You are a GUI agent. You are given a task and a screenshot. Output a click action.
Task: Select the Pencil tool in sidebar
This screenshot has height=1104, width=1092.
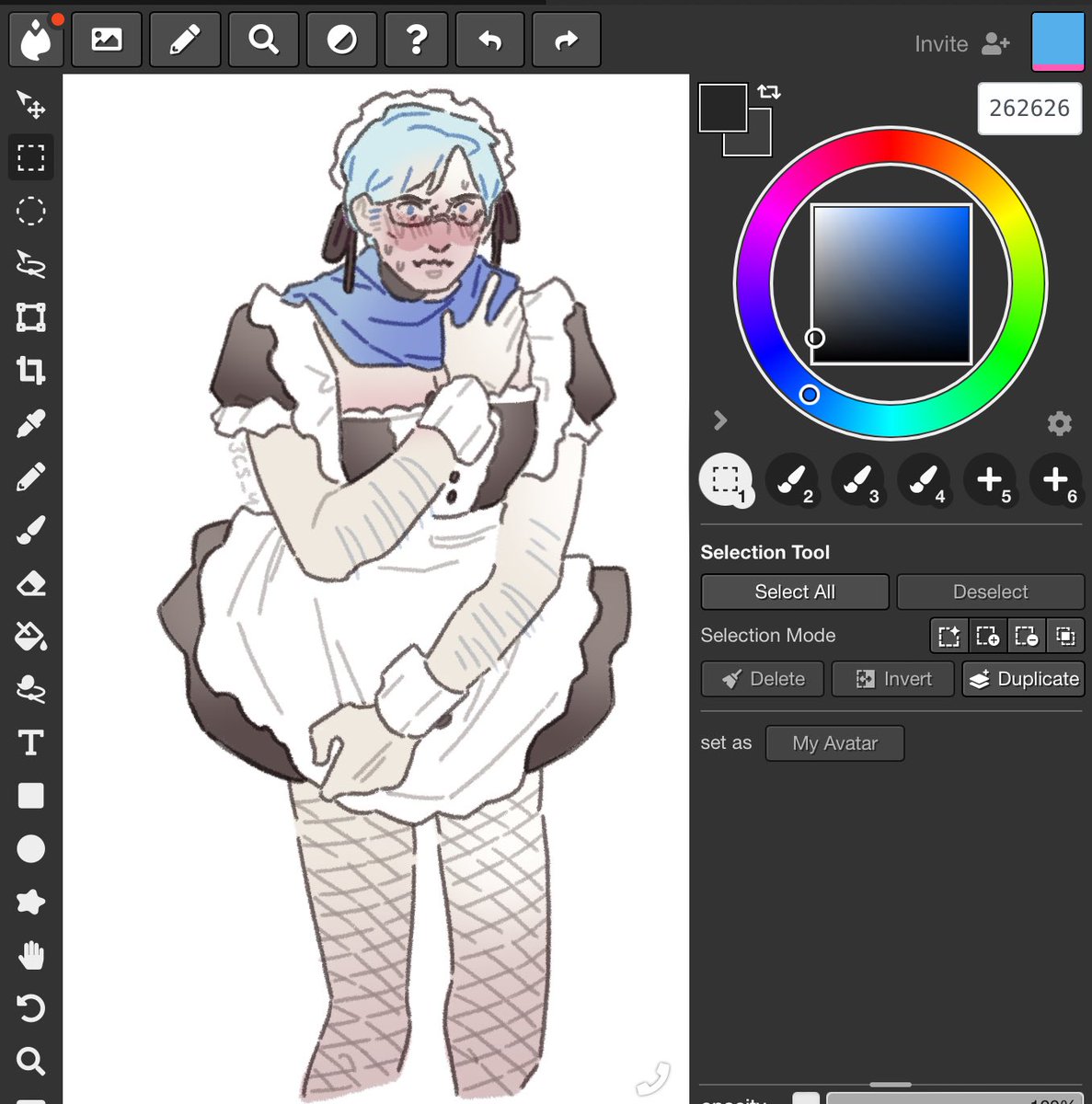pos(30,477)
